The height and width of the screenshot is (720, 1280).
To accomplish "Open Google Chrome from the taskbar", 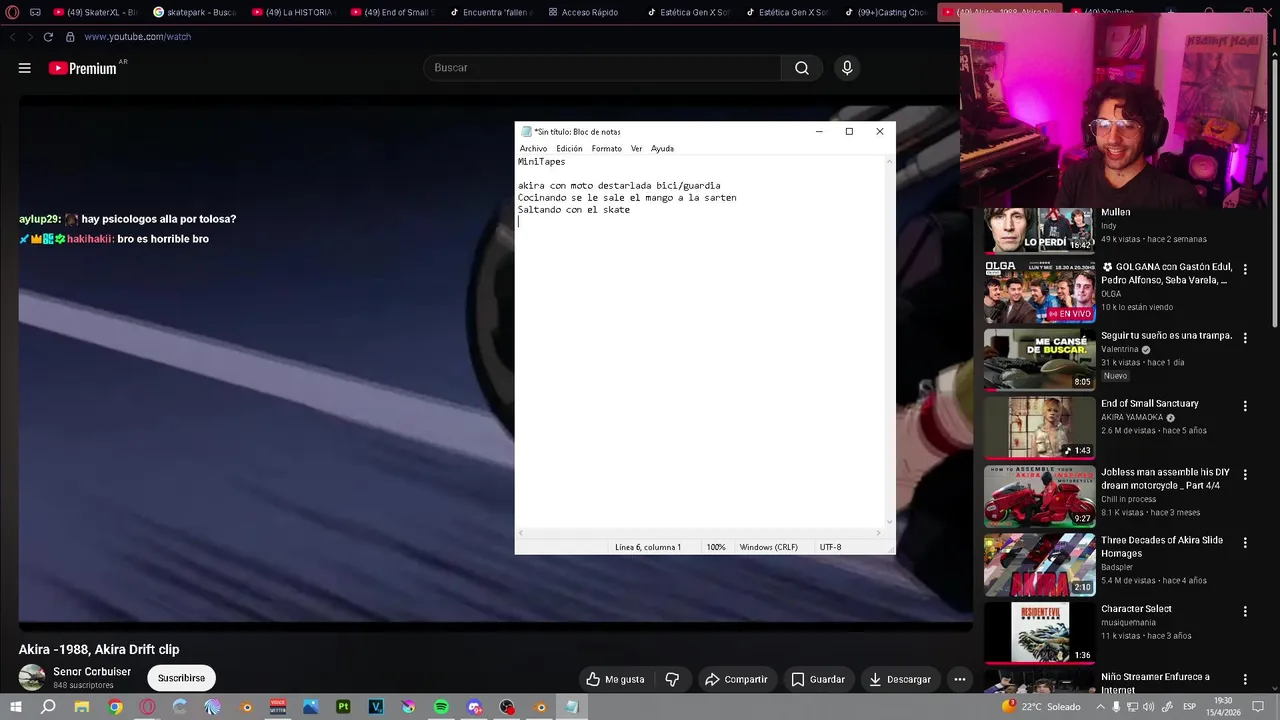I will click(x=115, y=707).
